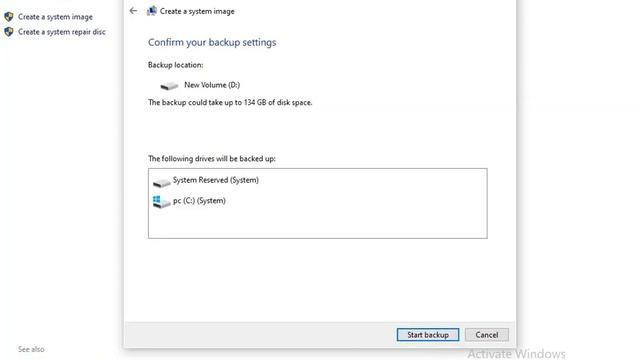Click the Start backup button
This screenshot has height=360, width=640.
[428, 335]
